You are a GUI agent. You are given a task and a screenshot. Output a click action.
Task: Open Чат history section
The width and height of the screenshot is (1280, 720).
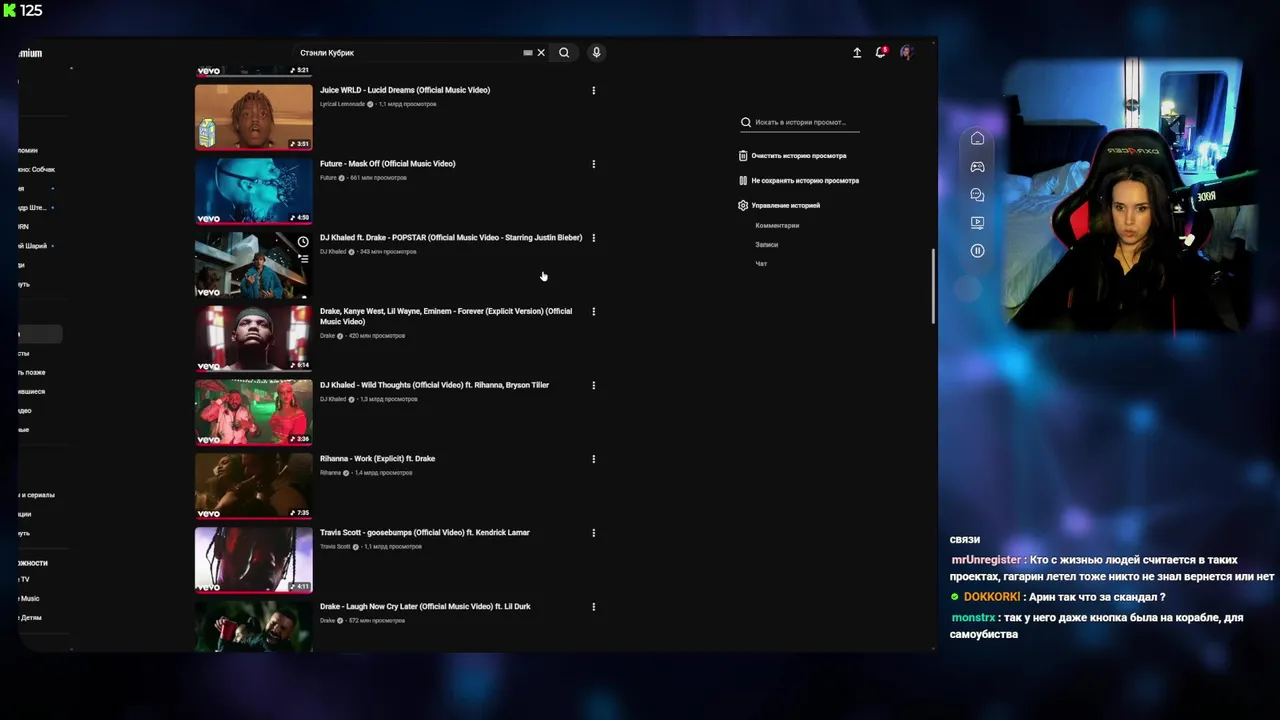(761, 263)
